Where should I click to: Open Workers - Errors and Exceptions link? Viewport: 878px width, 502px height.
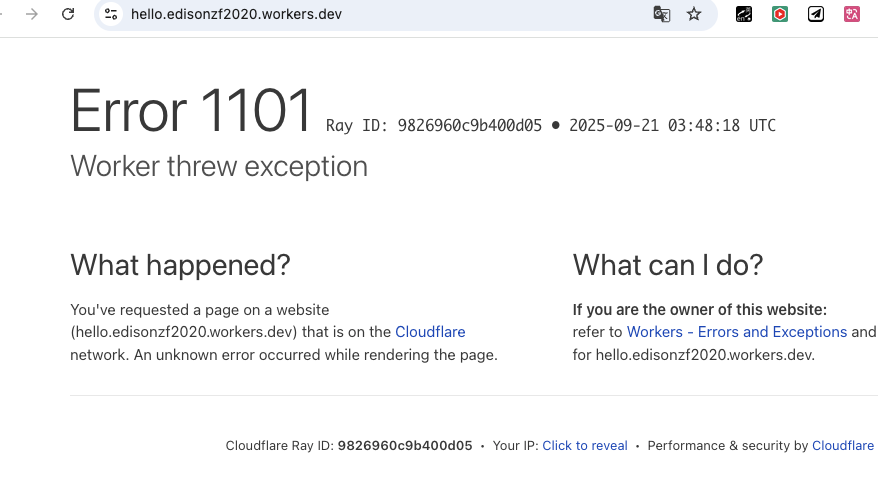point(736,332)
